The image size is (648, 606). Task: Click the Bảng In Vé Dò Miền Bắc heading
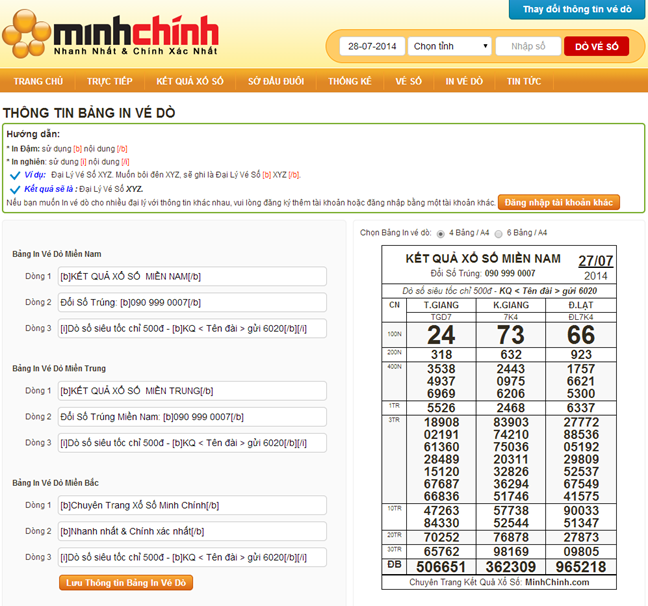coord(55,483)
